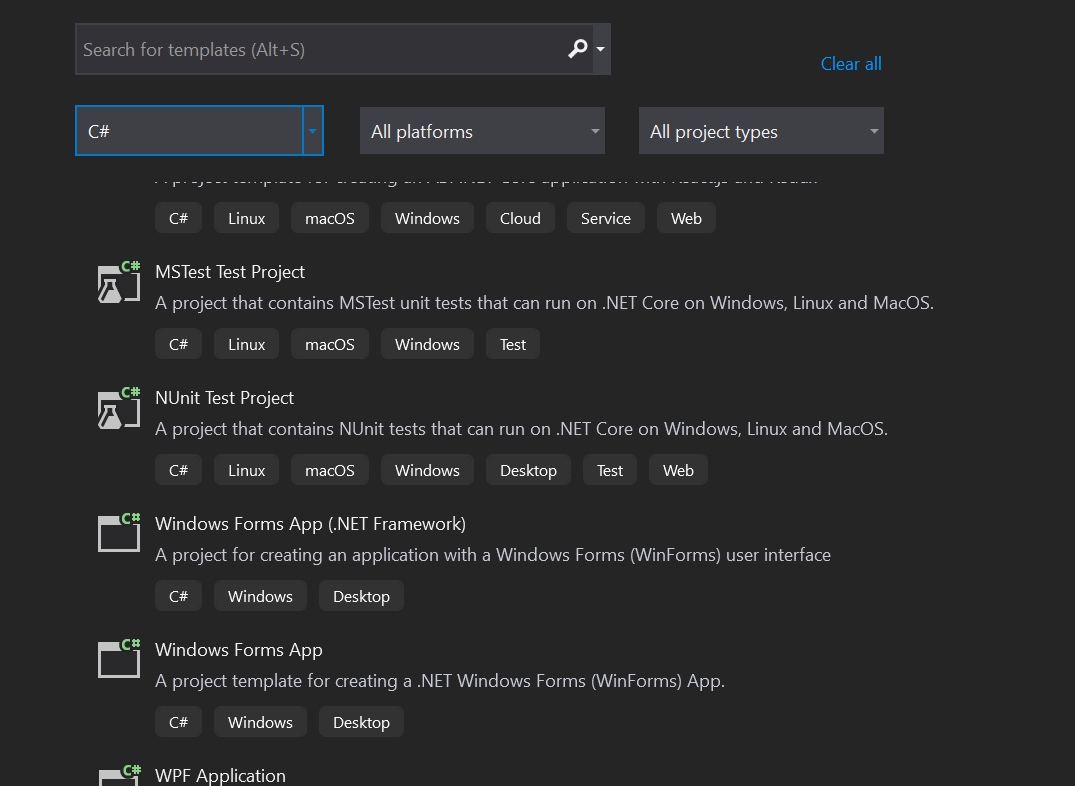Screen dimensions: 1075x786
Task: Click the Clear all link
Action: click(851, 64)
